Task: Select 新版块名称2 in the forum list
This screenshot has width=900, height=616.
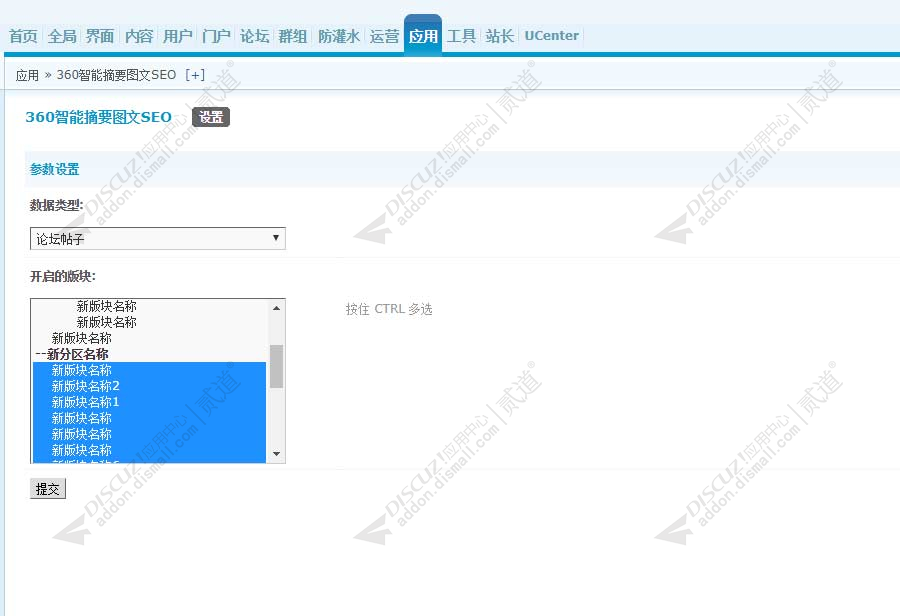Action: 149,386
